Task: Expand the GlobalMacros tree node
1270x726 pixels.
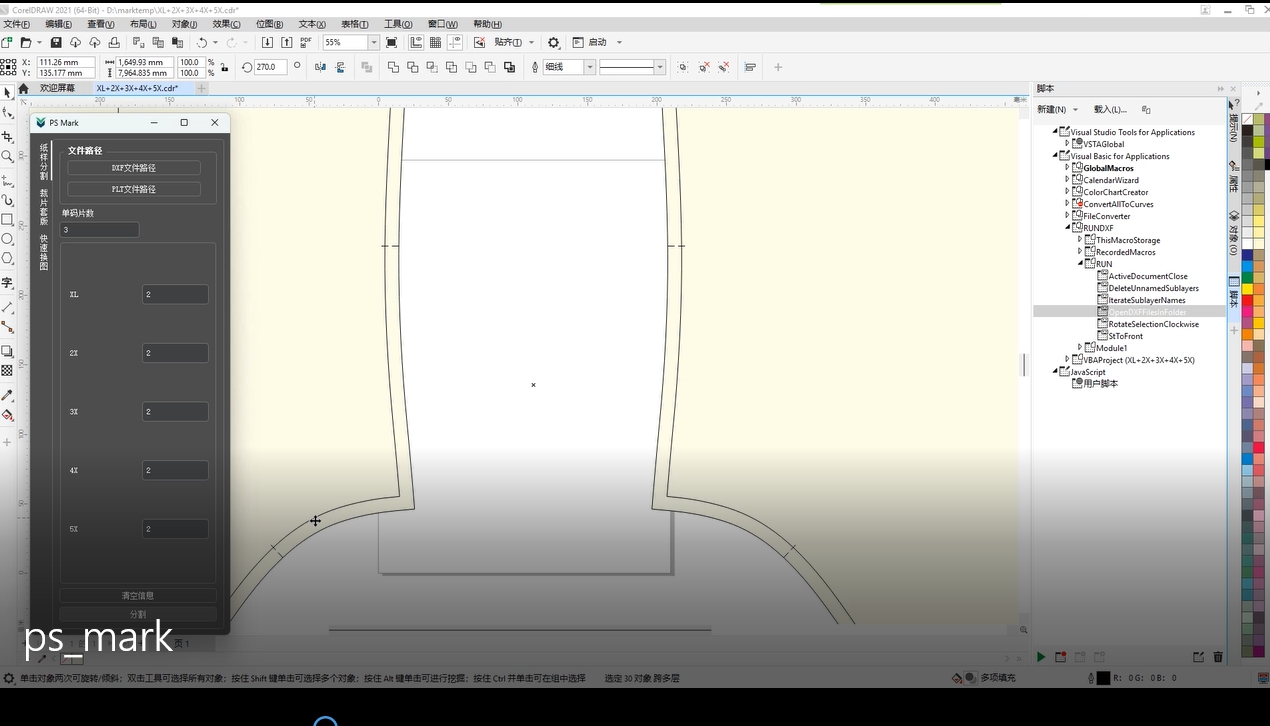Action: [1067, 168]
